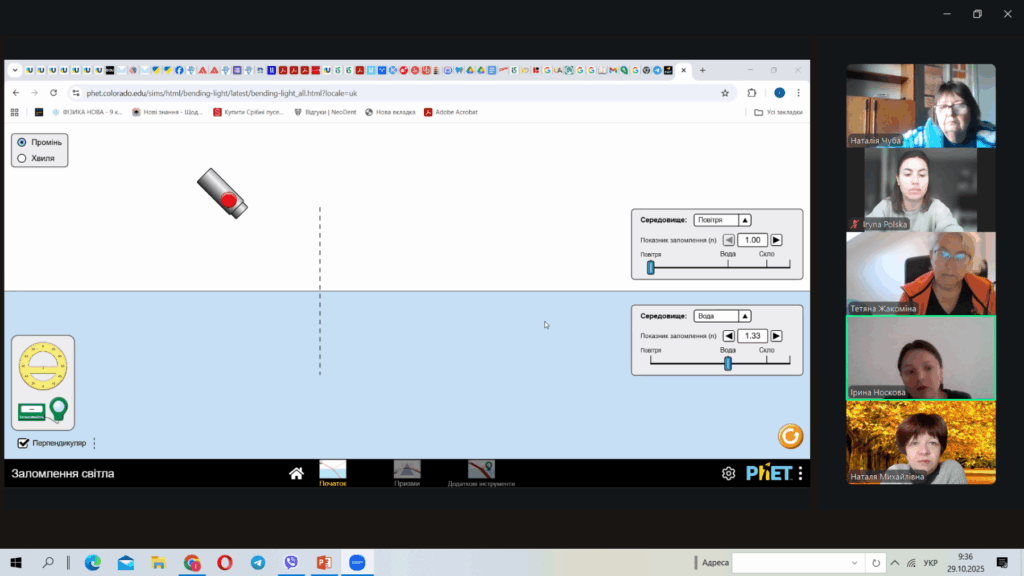The height and width of the screenshot is (576, 1024).
Task: Switch to the Призми screen
Action: [407, 473]
